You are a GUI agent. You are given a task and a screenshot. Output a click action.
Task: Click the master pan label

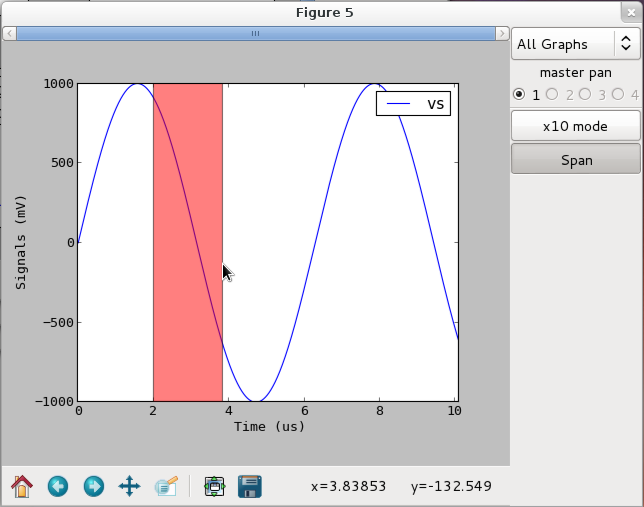point(576,73)
